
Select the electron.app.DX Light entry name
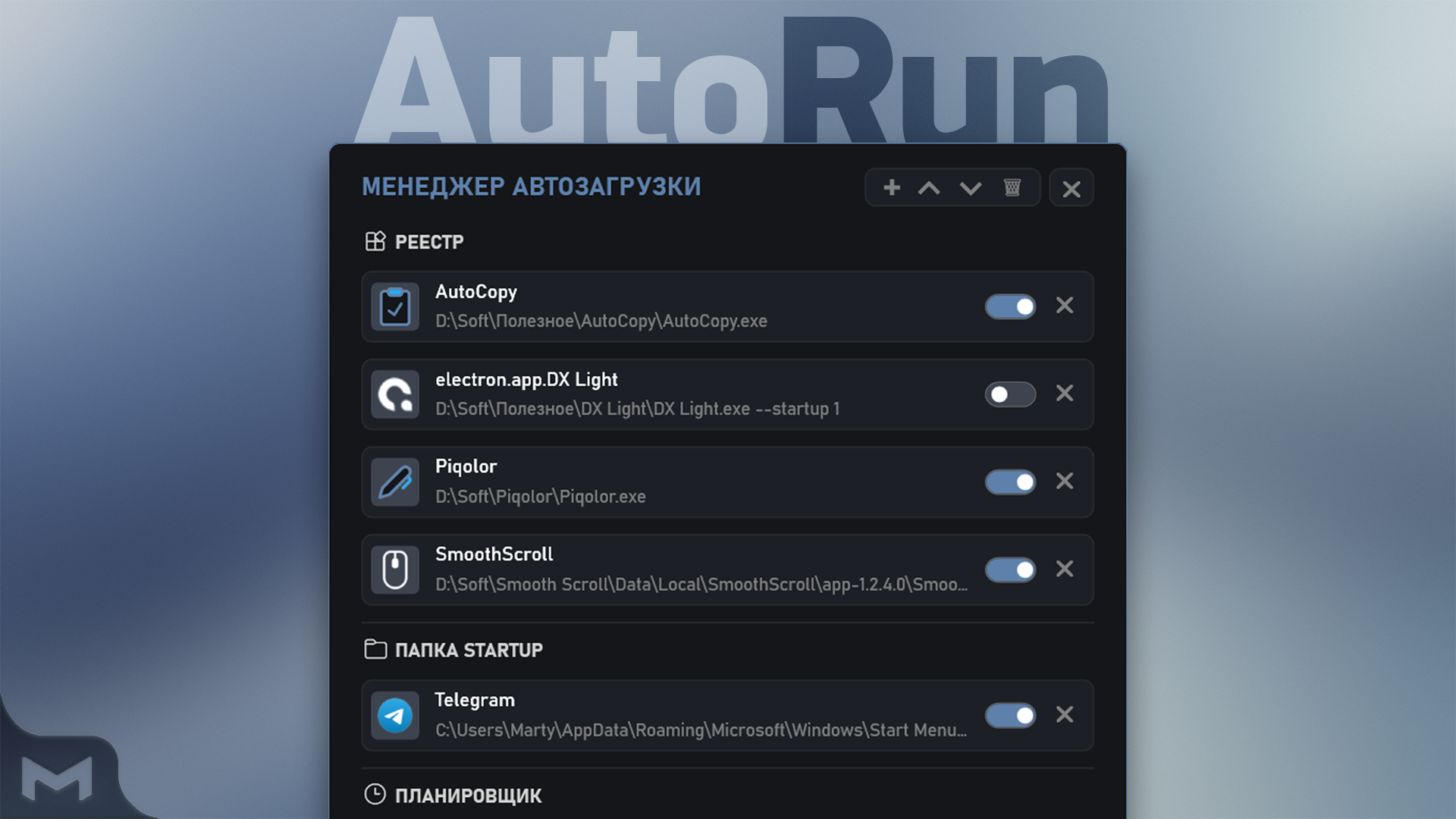tap(526, 380)
